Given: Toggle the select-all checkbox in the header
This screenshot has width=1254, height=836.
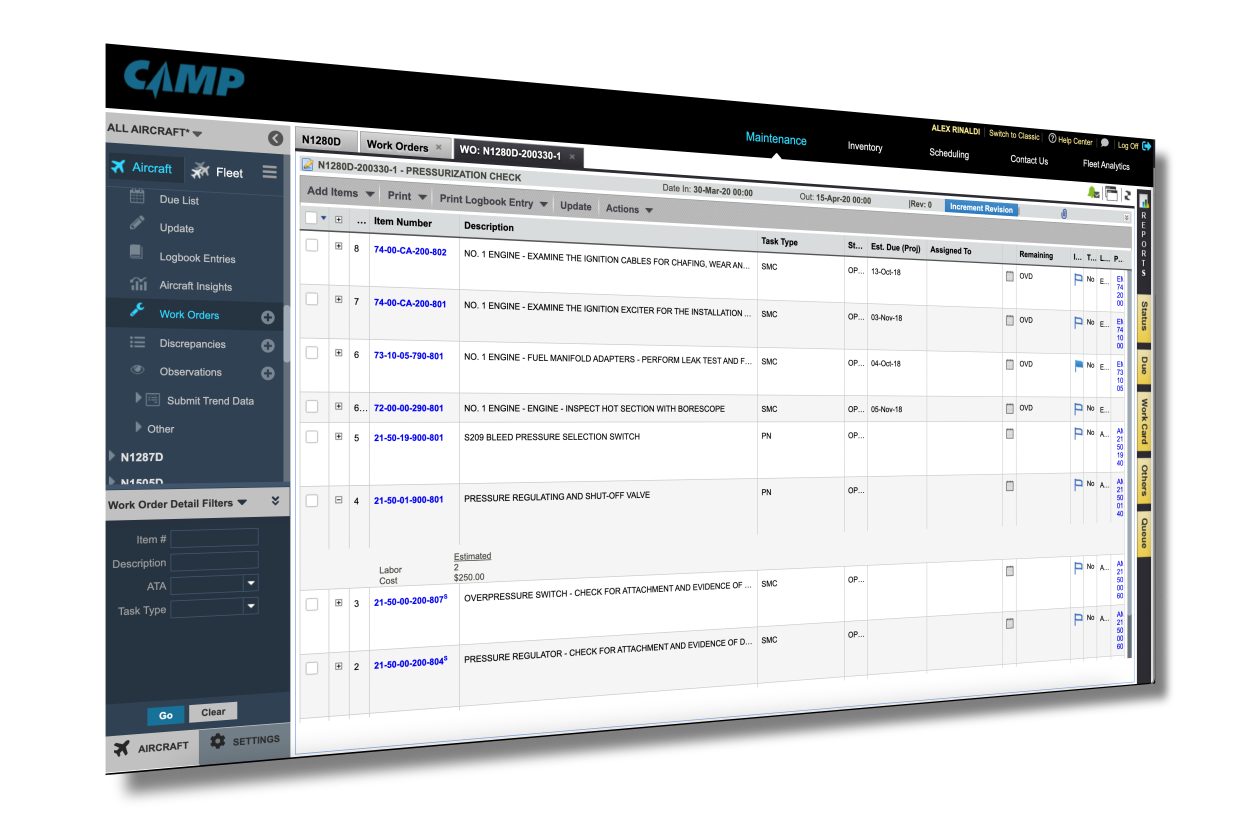Looking at the screenshot, I should pyautogui.click(x=311, y=217).
